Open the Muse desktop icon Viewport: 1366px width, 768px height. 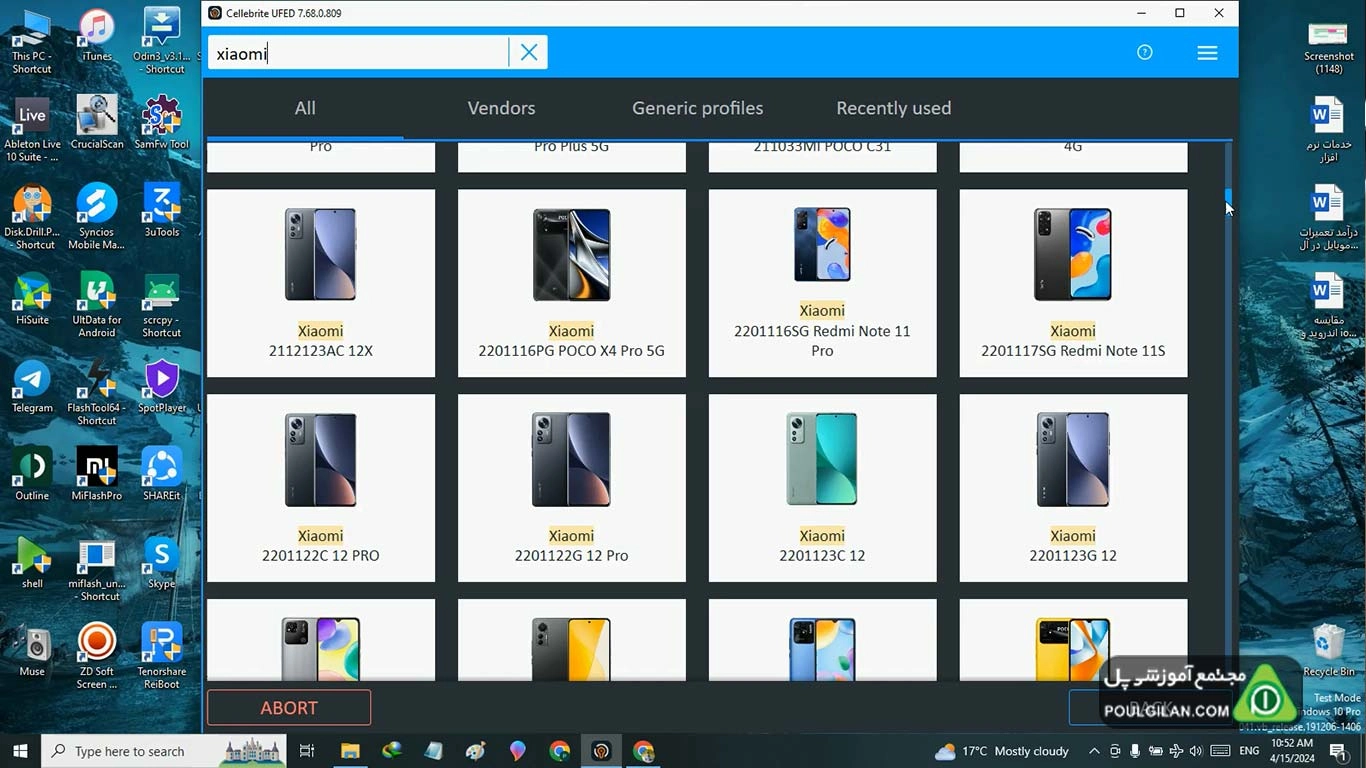coord(32,651)
